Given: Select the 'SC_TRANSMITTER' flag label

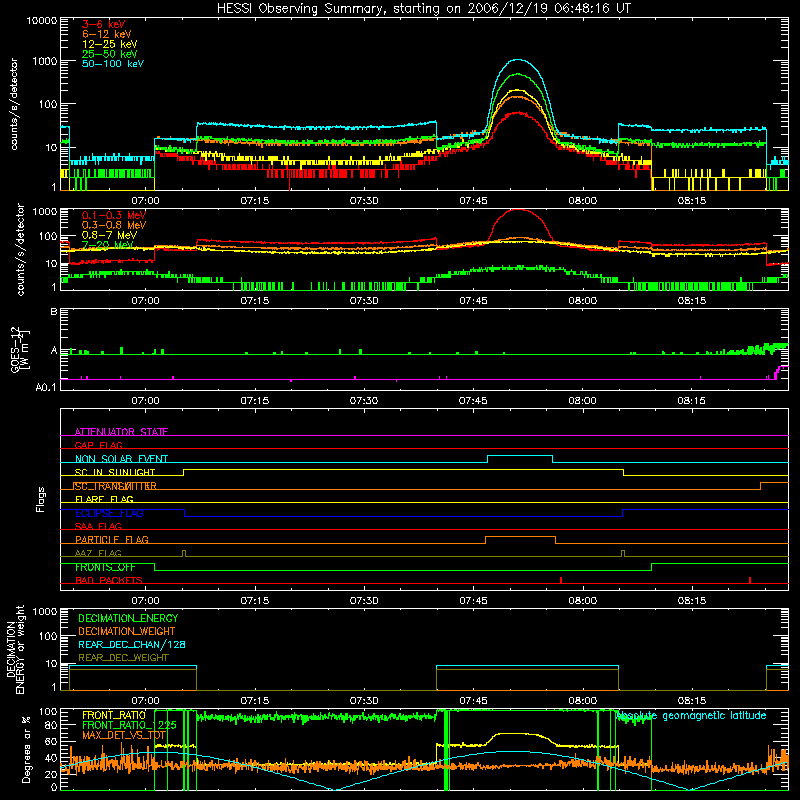Looking at the screenshot, I should click(x=115, y=486).
